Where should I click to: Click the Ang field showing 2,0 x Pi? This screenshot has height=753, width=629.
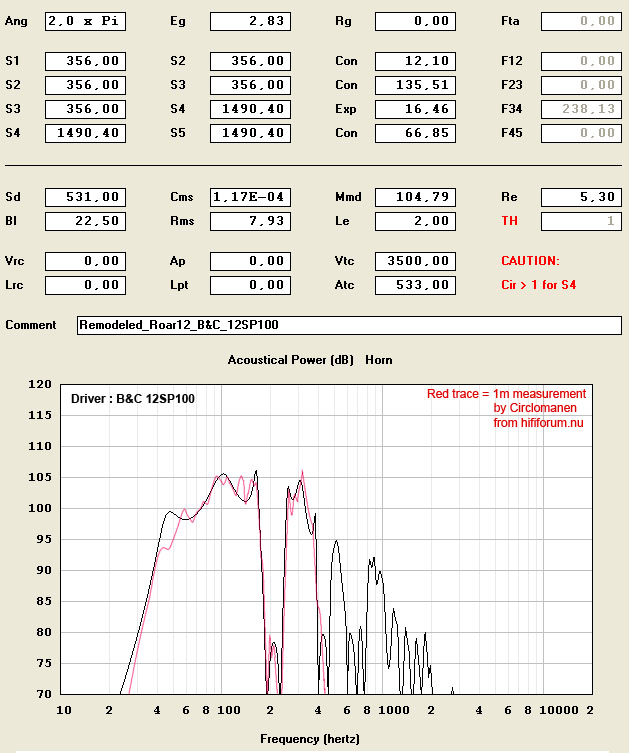tap(85, 22)
